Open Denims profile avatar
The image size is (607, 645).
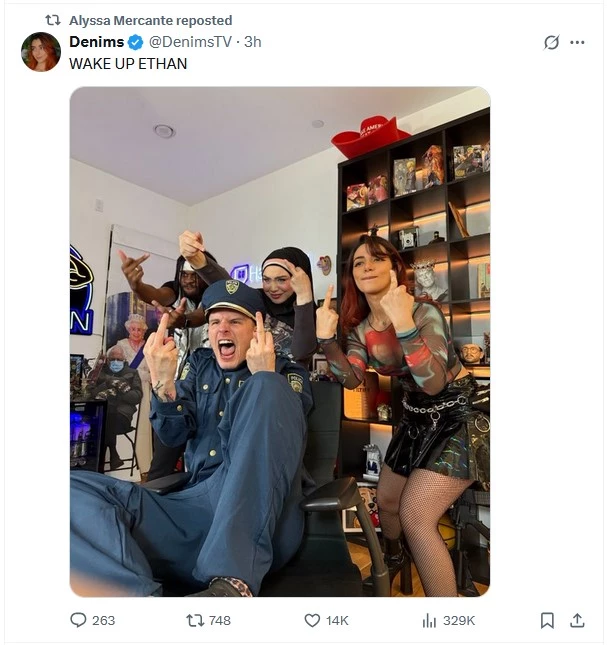pyautogui.click(x=41, y=52)
